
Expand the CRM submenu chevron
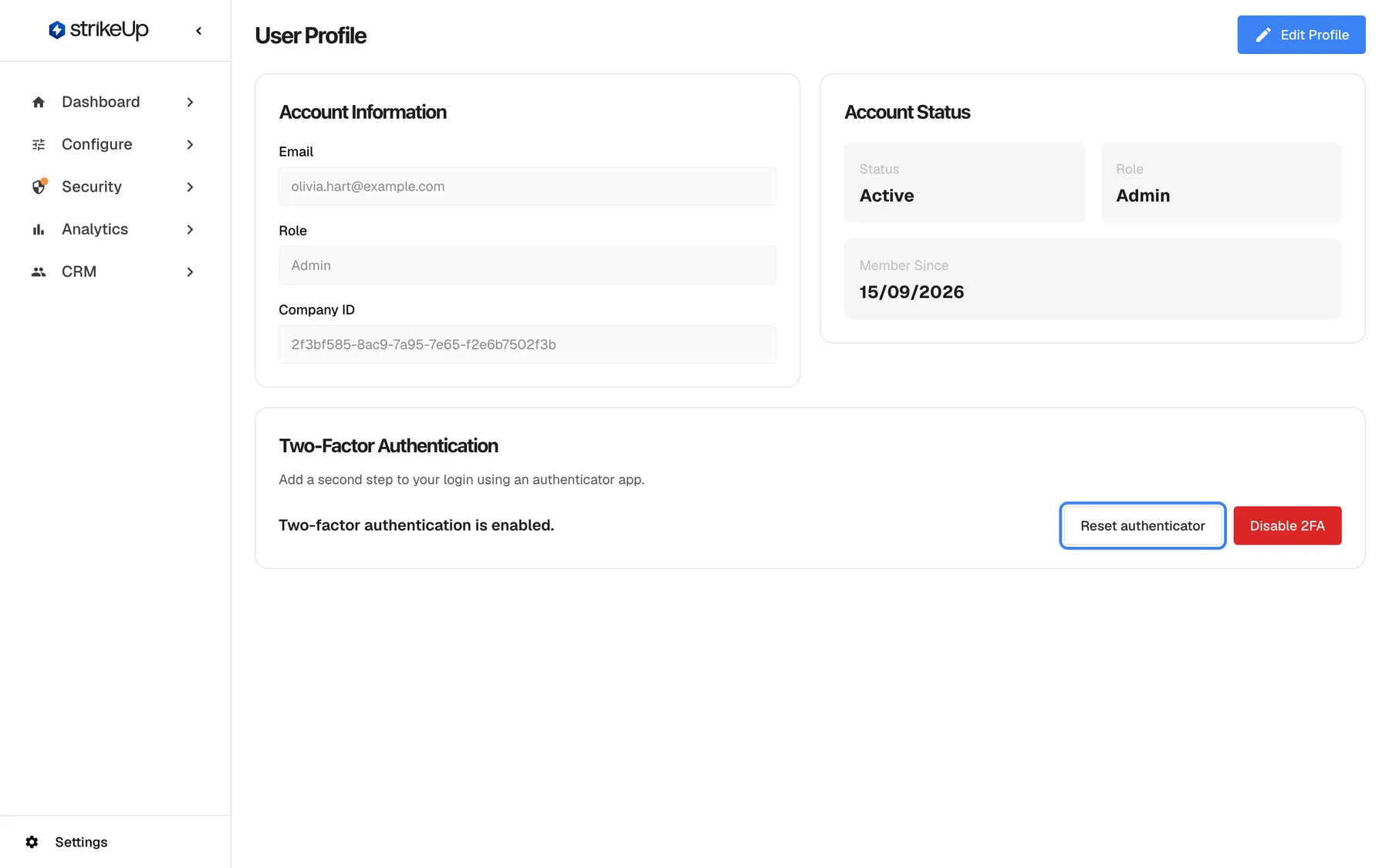pos(190,272)
